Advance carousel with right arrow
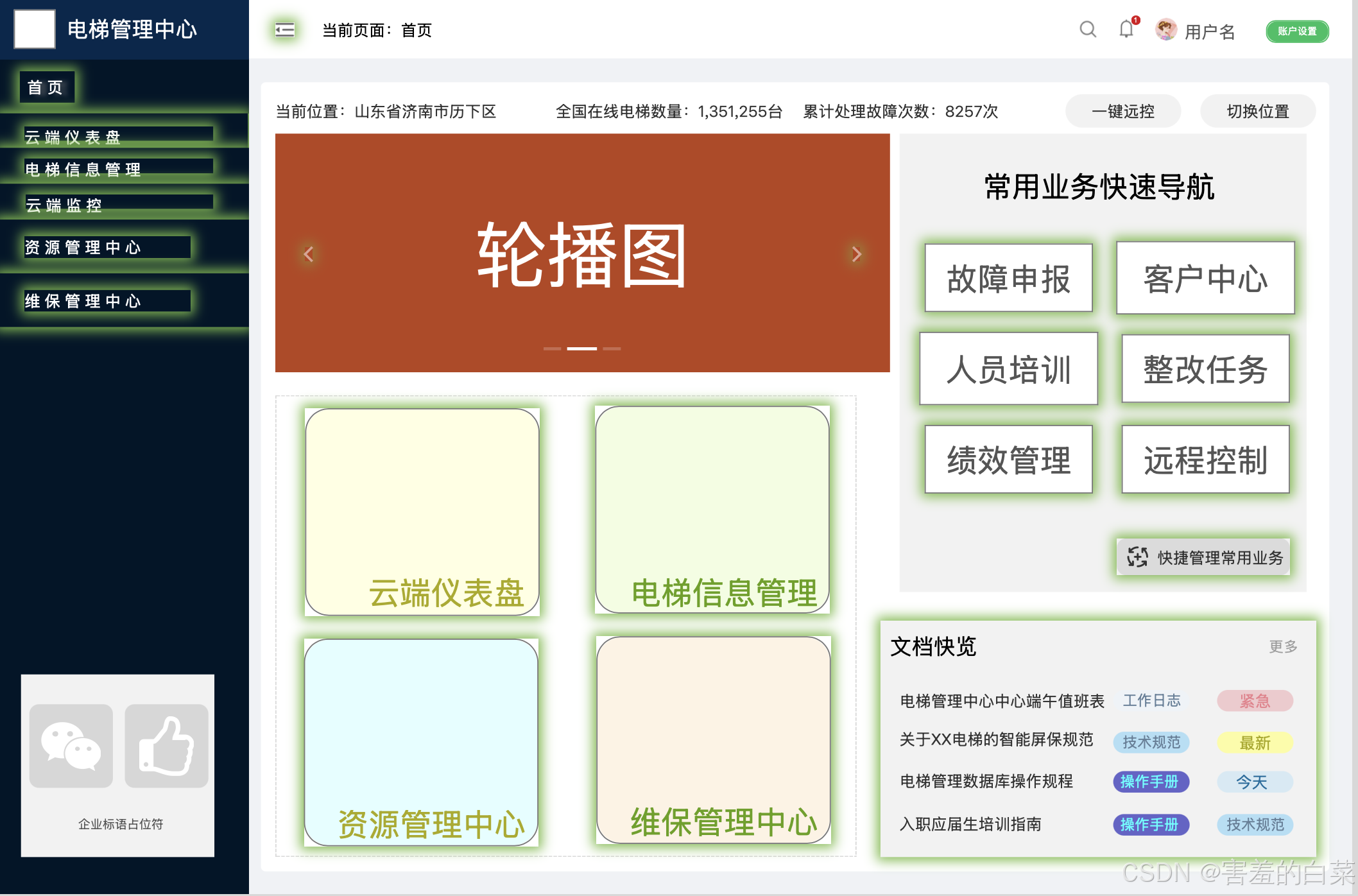This screenshot has height=896, width=1358. pos(856,254)
